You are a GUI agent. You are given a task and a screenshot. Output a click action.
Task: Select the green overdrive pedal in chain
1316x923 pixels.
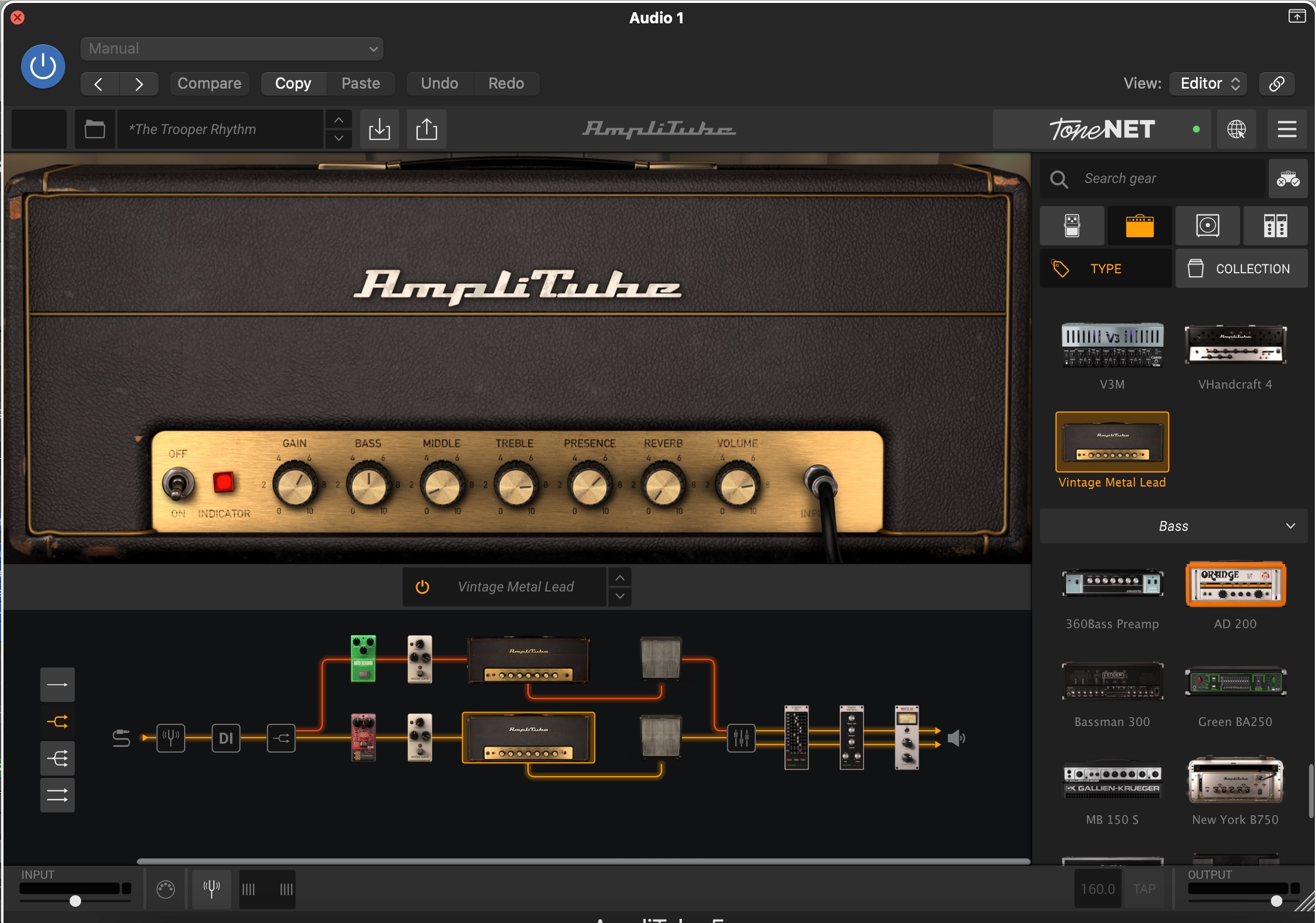click(363, 658)
